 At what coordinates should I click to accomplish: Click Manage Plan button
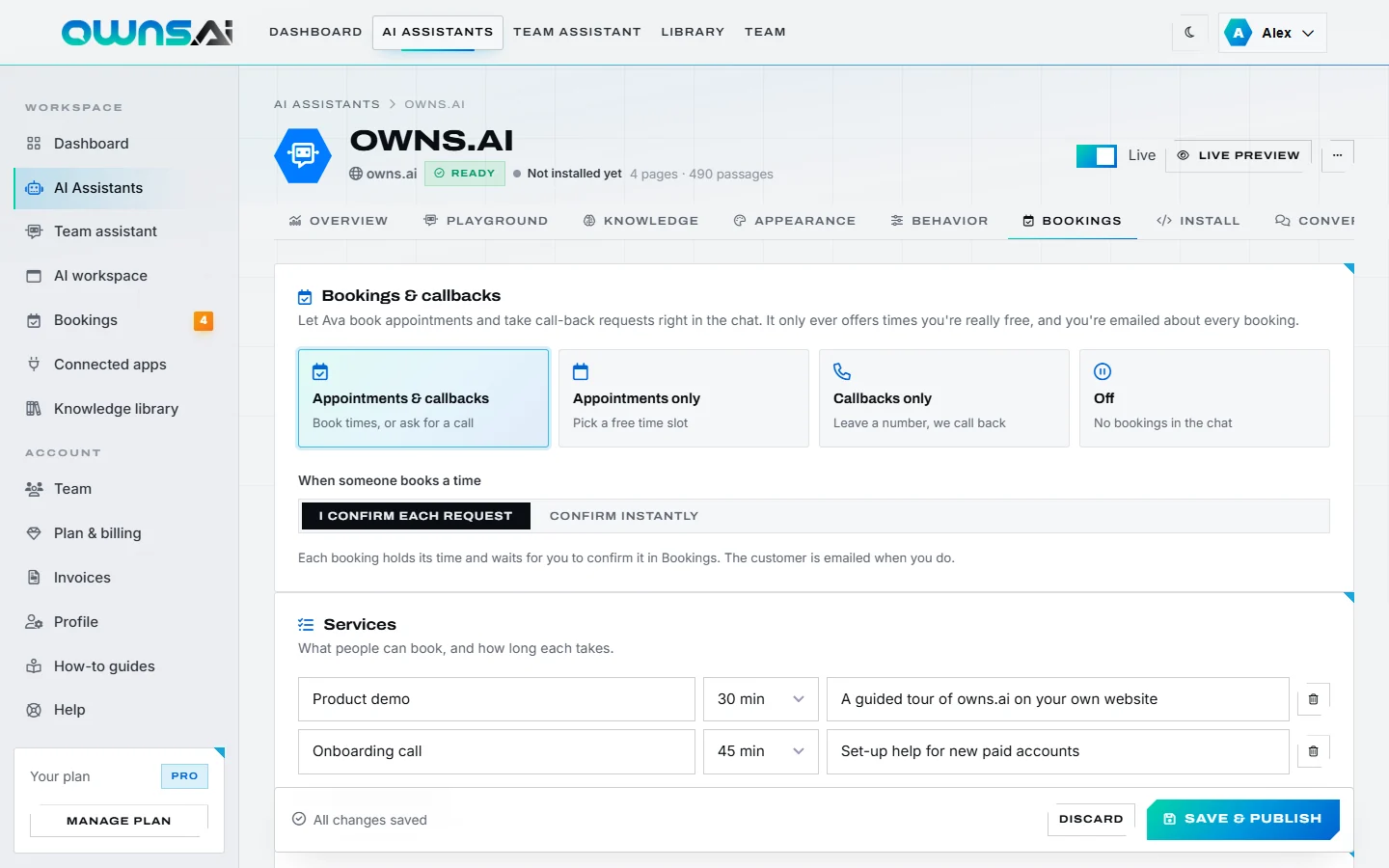(x=119, y=821)
